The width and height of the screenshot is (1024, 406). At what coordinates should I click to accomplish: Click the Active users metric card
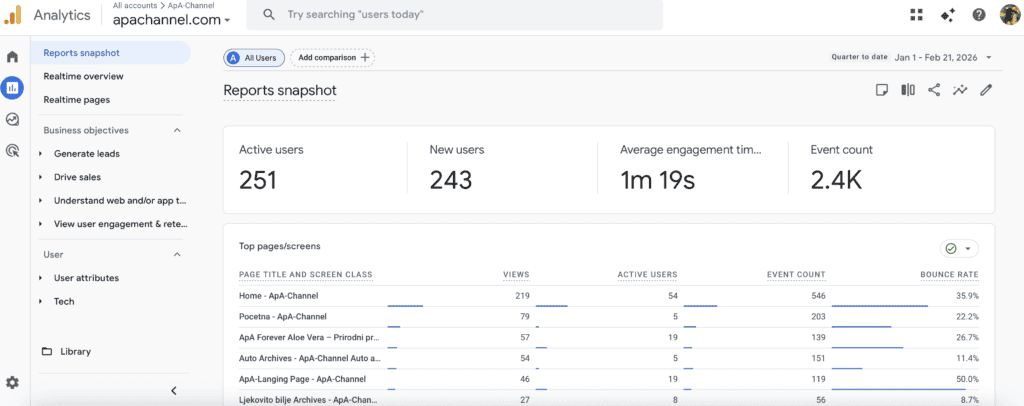point(315,170)
